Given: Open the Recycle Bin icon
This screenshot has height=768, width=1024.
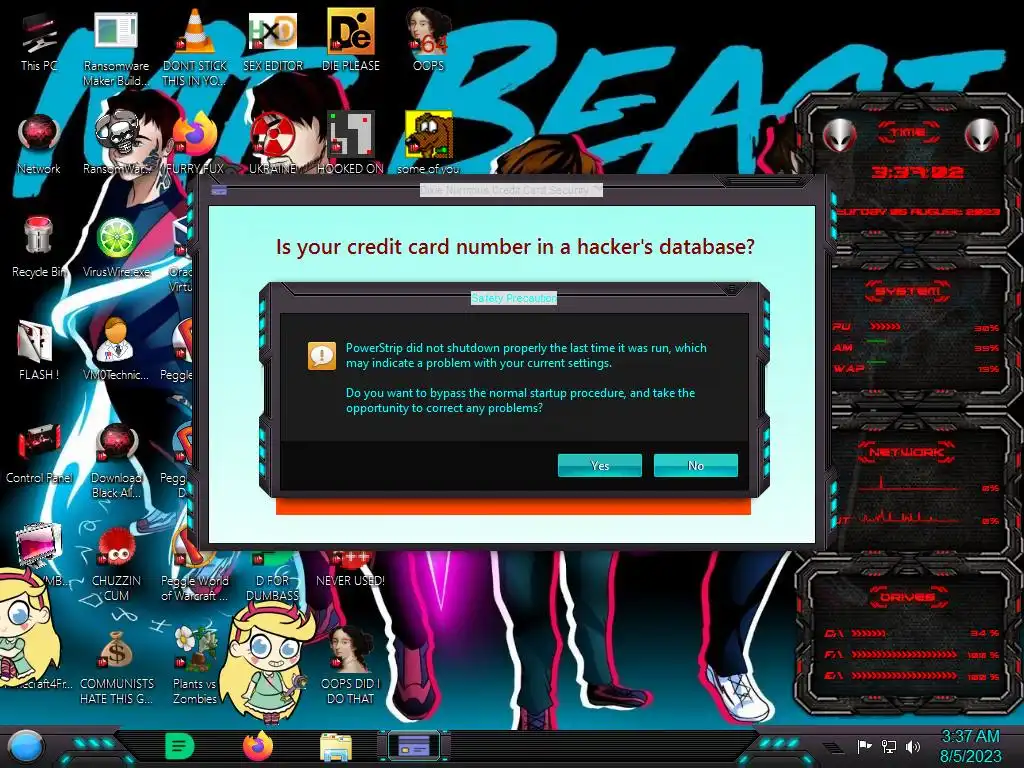Looking at the screenshot, I should pos(39,247).
